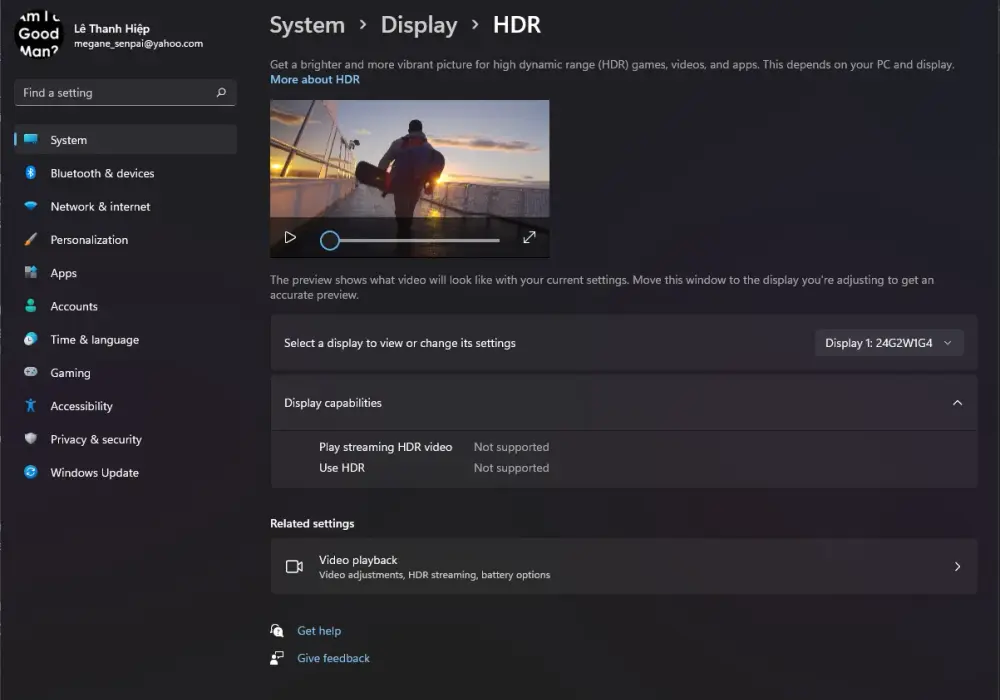Open Video playback via chevron arrow
The height and width of the screenshot is (700, 1000).
[x=957, y=567]
